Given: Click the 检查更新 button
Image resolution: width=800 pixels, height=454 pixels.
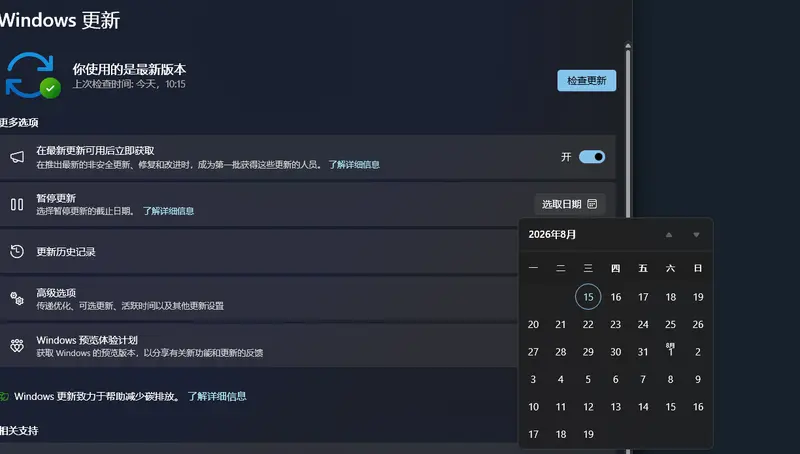Looking at the screenshot, I should (586, 81).
